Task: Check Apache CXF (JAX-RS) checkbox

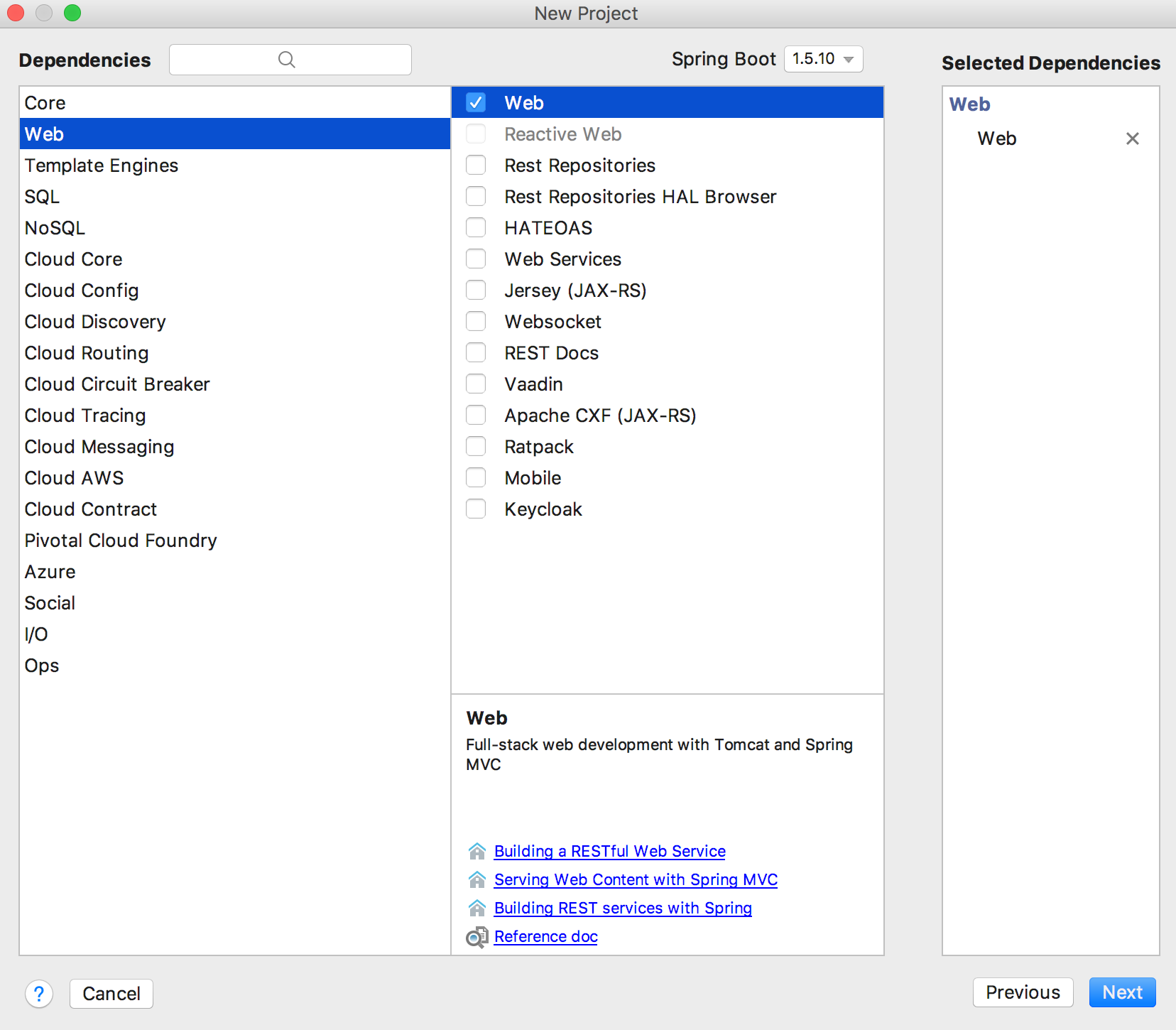Action: click(476, 415)
